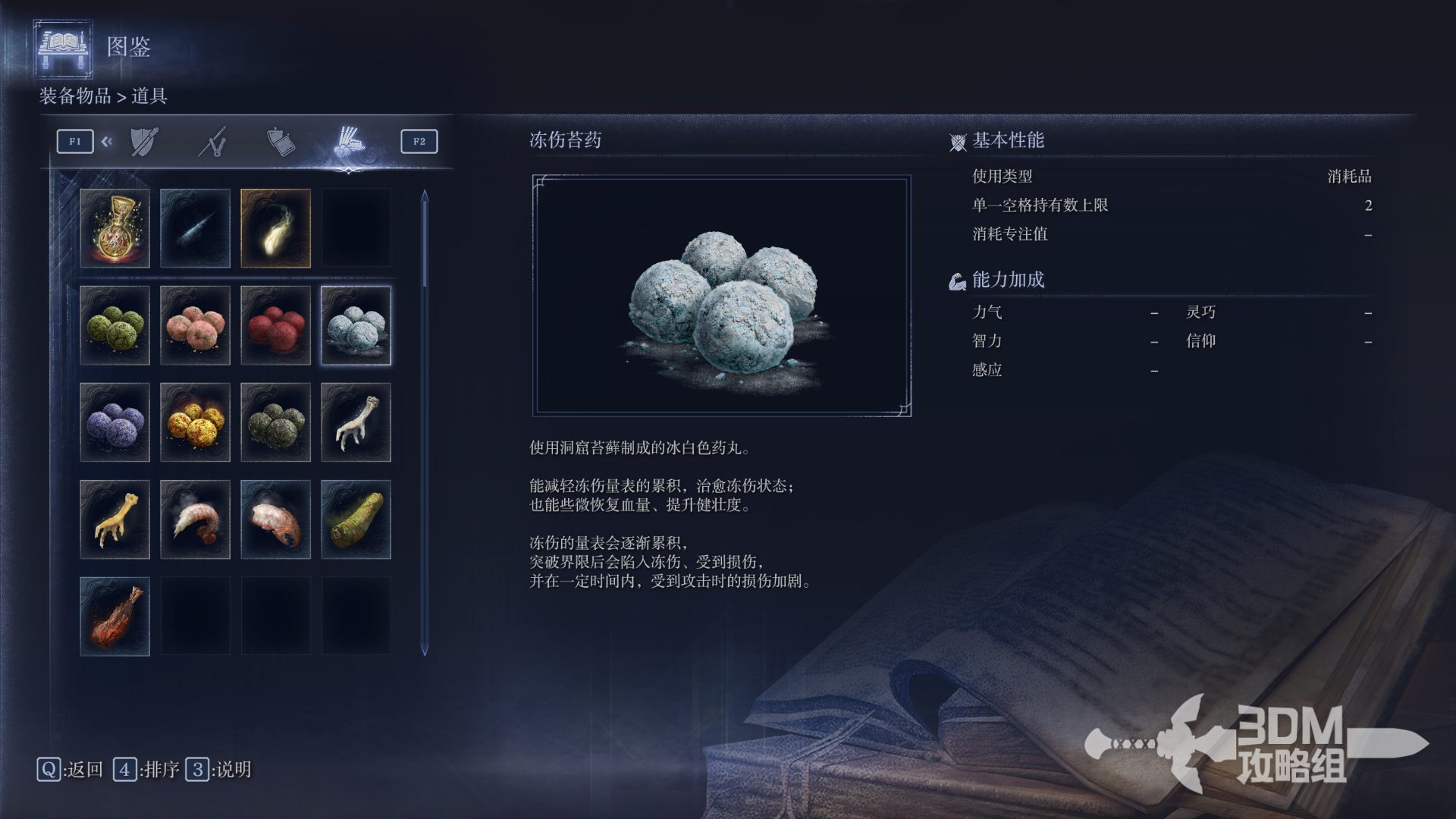Select the purple moss pellets item
Image resolution: width=1456 pixels, height=819 pixels.
point(115,422)
